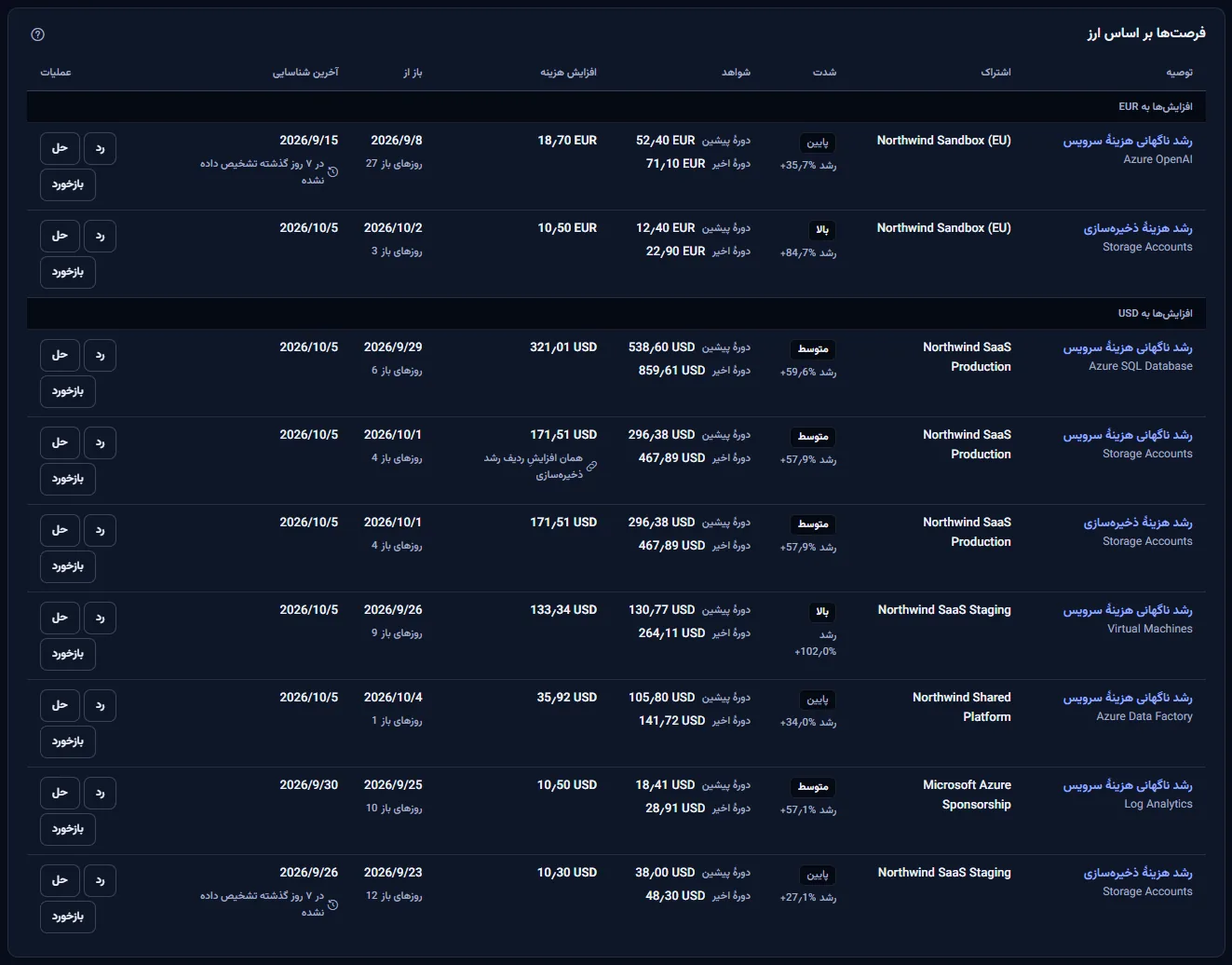Open the recommendation link above Azure Data Factory
The height and width of the screenshot is (965, 1232).
[1128, 698]
